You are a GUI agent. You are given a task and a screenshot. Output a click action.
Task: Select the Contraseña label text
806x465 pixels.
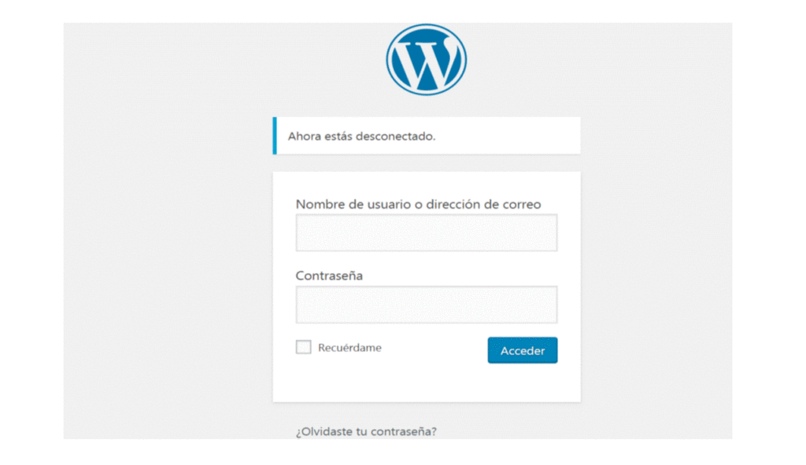coord(329,275)
